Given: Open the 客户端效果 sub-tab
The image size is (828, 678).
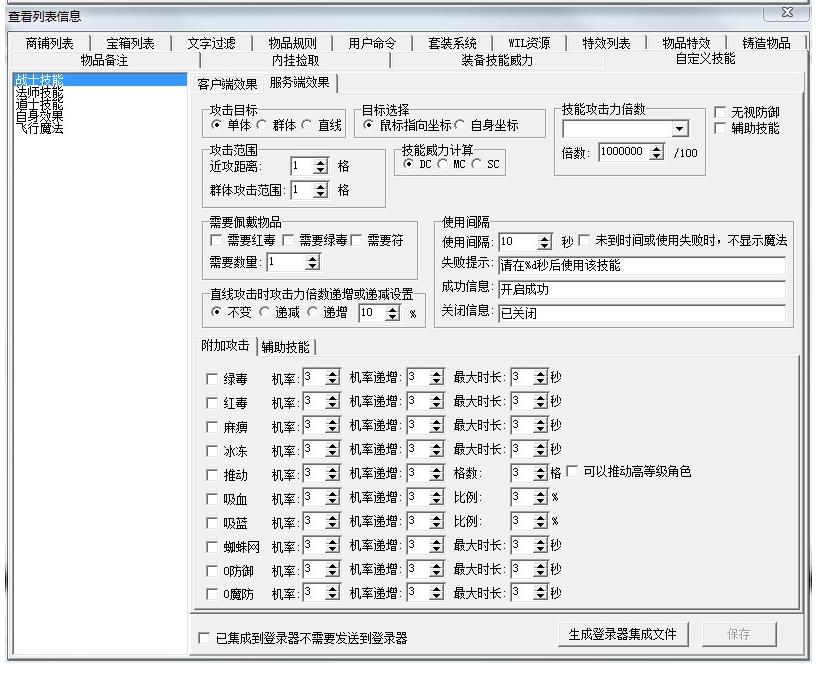Looking at the screenshot, I should click(227, 84).
